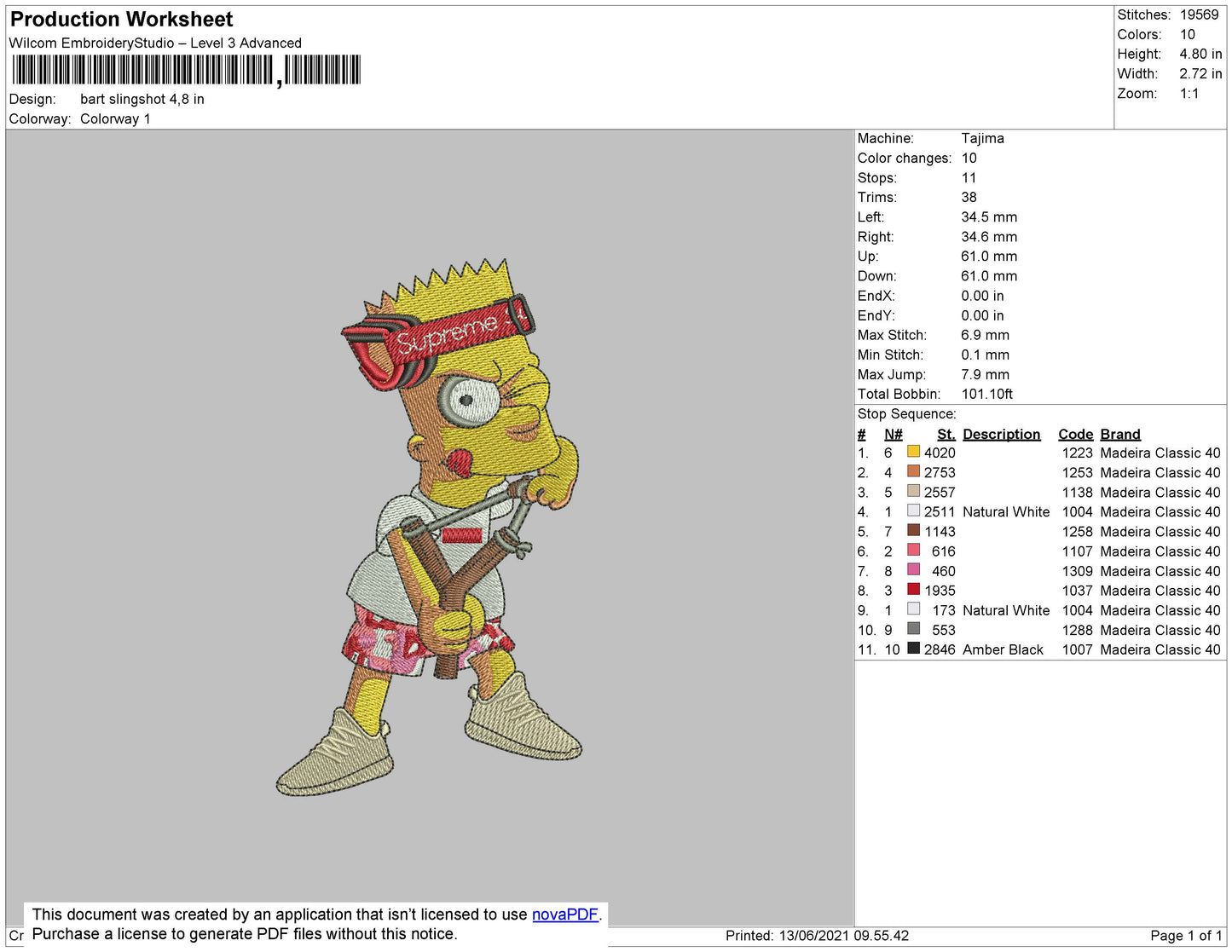
Task: Click the yellow swatch for thread 1223
Action: [x=913, y=452]
